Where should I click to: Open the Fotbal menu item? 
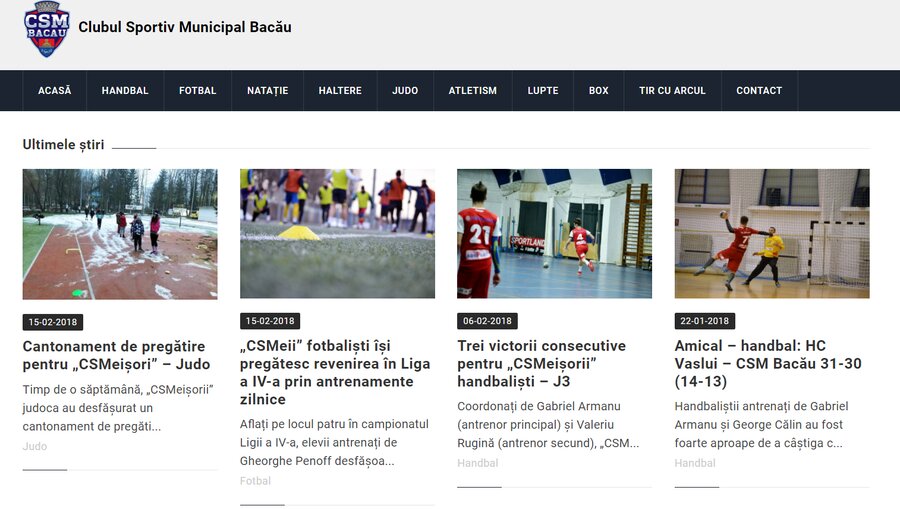click(198, 91)
